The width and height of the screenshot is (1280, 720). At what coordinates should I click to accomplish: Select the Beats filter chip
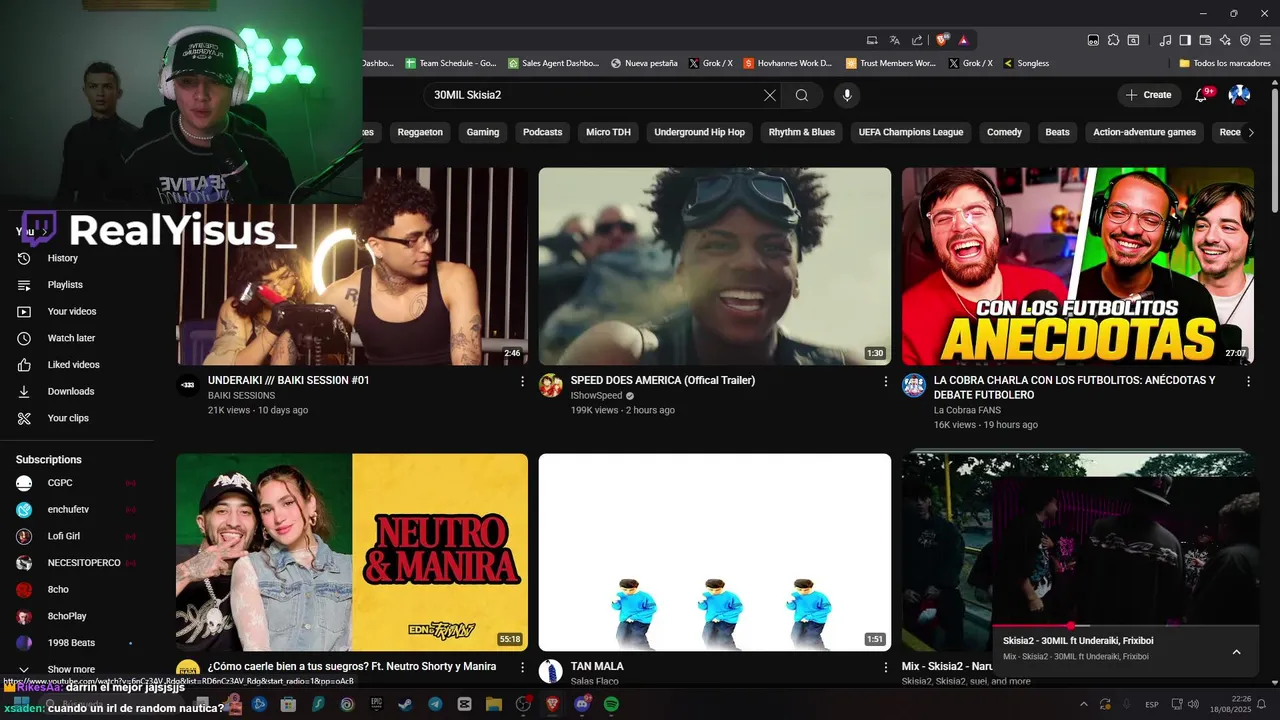[1057, 132]
